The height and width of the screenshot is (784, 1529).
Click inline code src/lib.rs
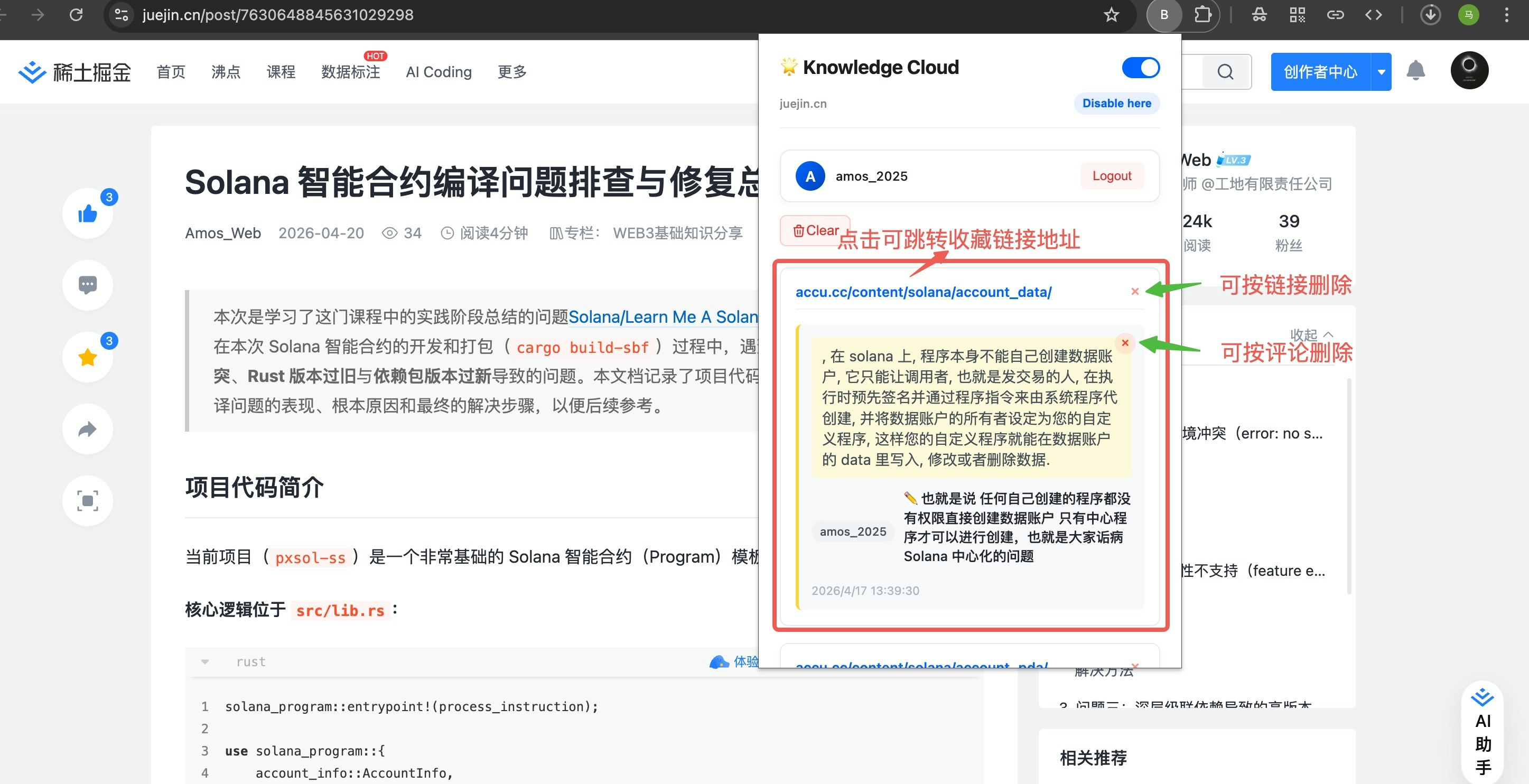[x=340, y=610]
